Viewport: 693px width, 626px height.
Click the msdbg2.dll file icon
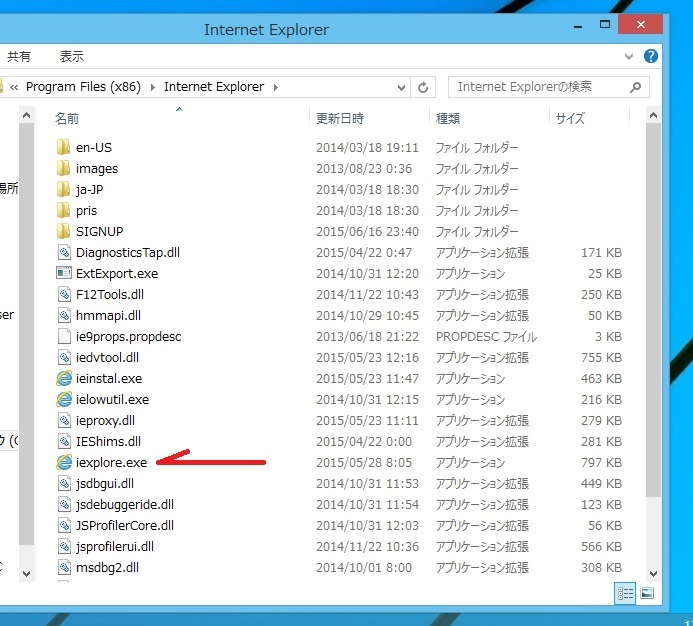click(x=64, y=567)
